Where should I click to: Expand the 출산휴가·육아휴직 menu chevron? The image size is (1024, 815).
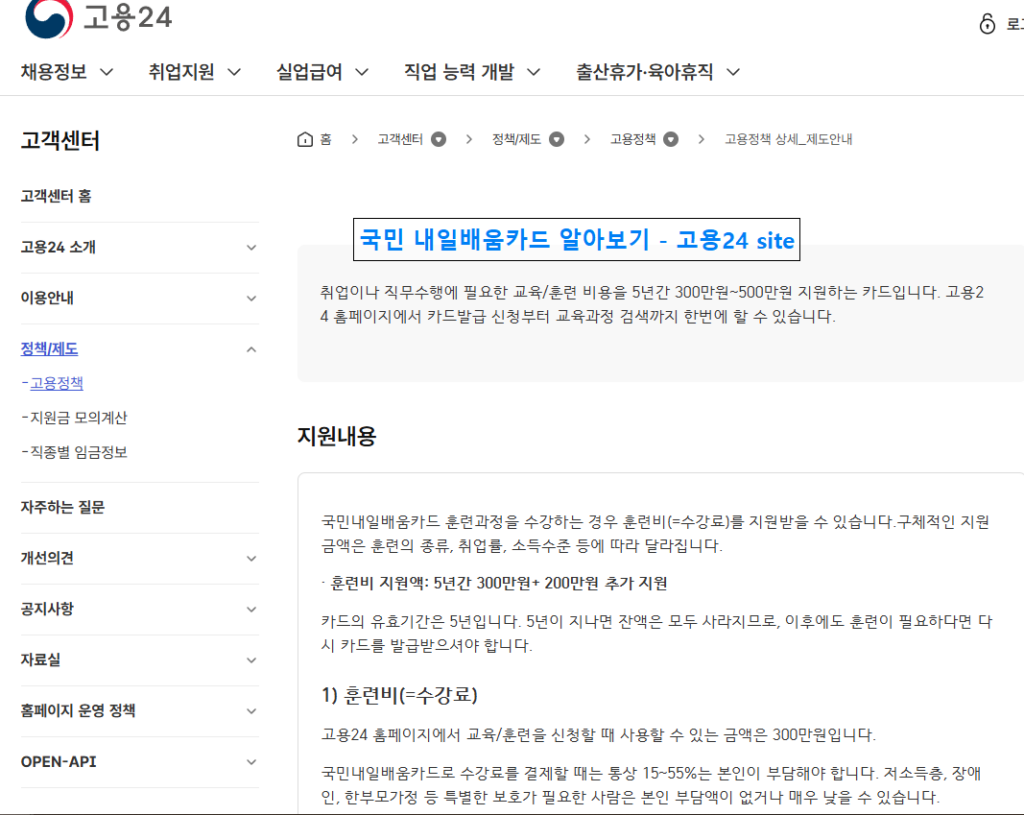[x=733, y=72]
